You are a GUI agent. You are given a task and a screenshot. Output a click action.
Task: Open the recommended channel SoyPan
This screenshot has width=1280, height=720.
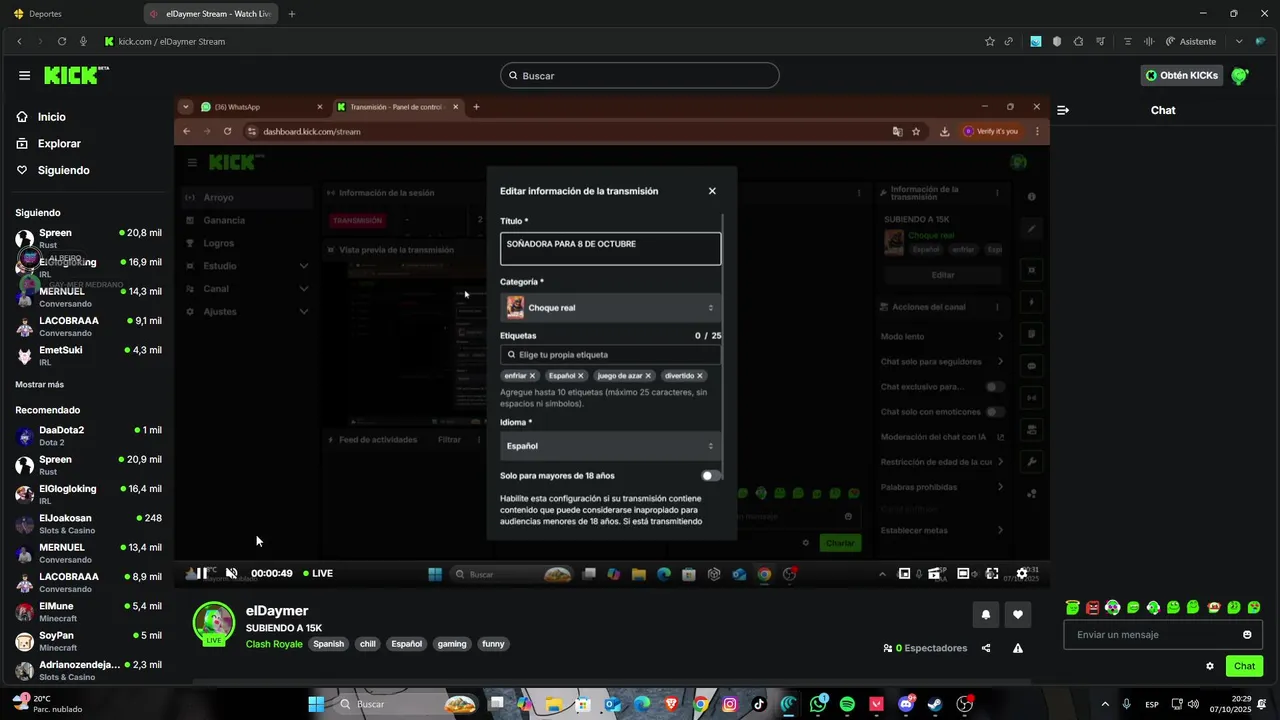88,641
